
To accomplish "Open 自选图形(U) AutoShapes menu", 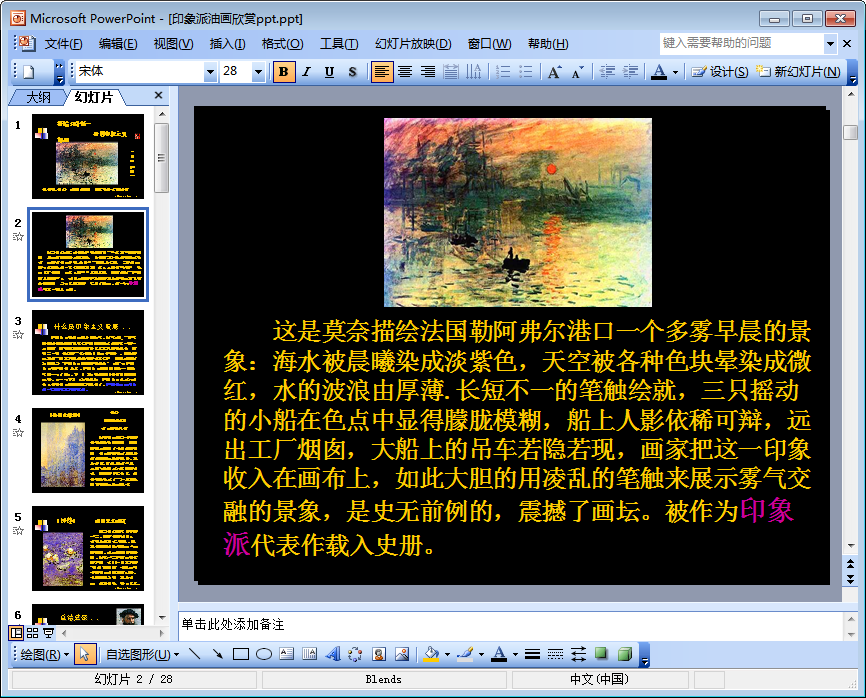I will (x=142, y=654).
